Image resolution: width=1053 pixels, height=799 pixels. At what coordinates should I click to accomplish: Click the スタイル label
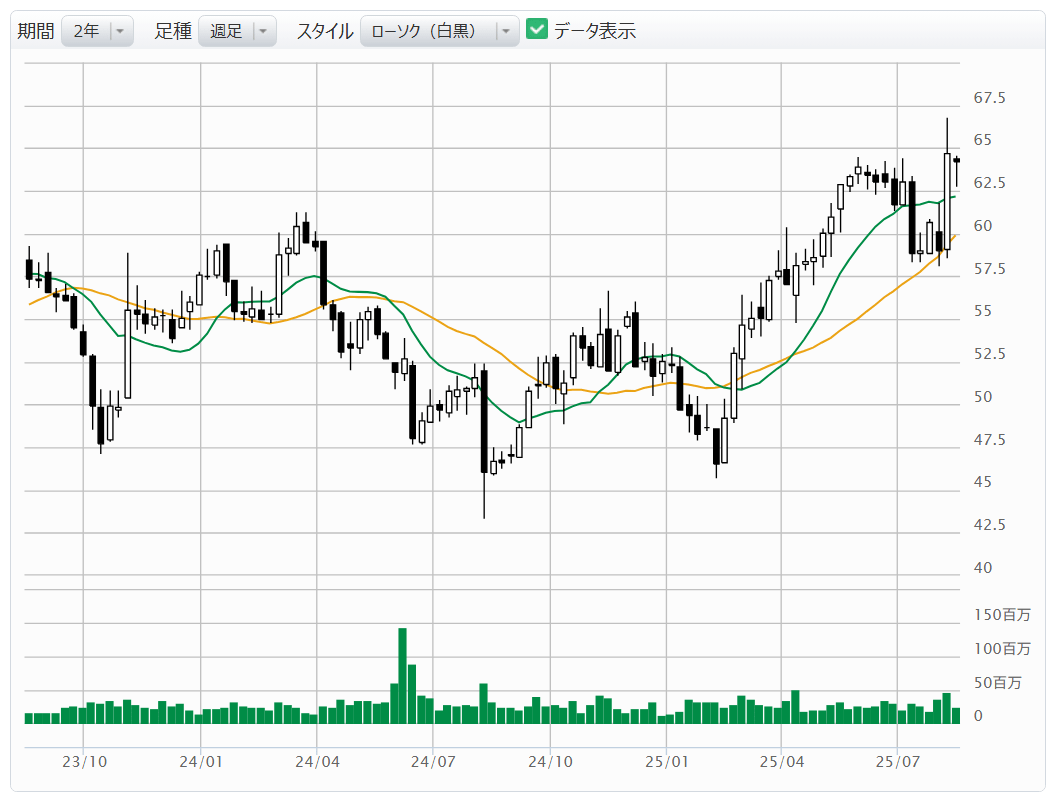[324, 31]
